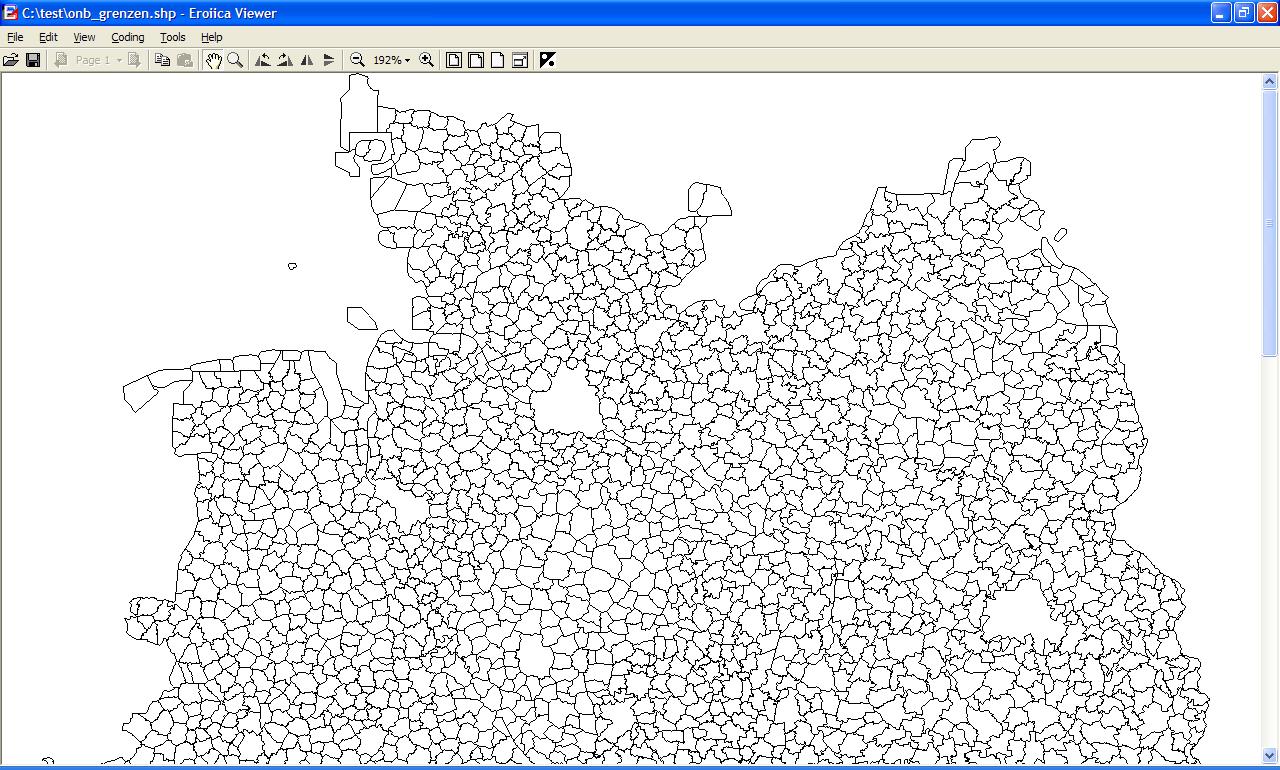Open the Coding menu

tap(127, 37)
